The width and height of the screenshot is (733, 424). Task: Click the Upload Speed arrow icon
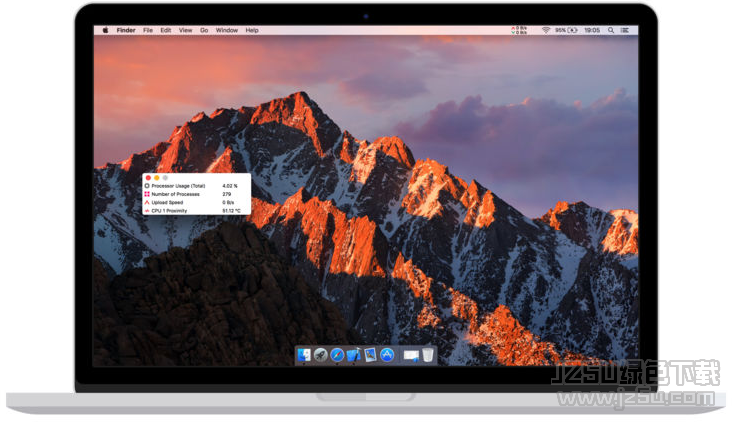(x=147, y=202)
